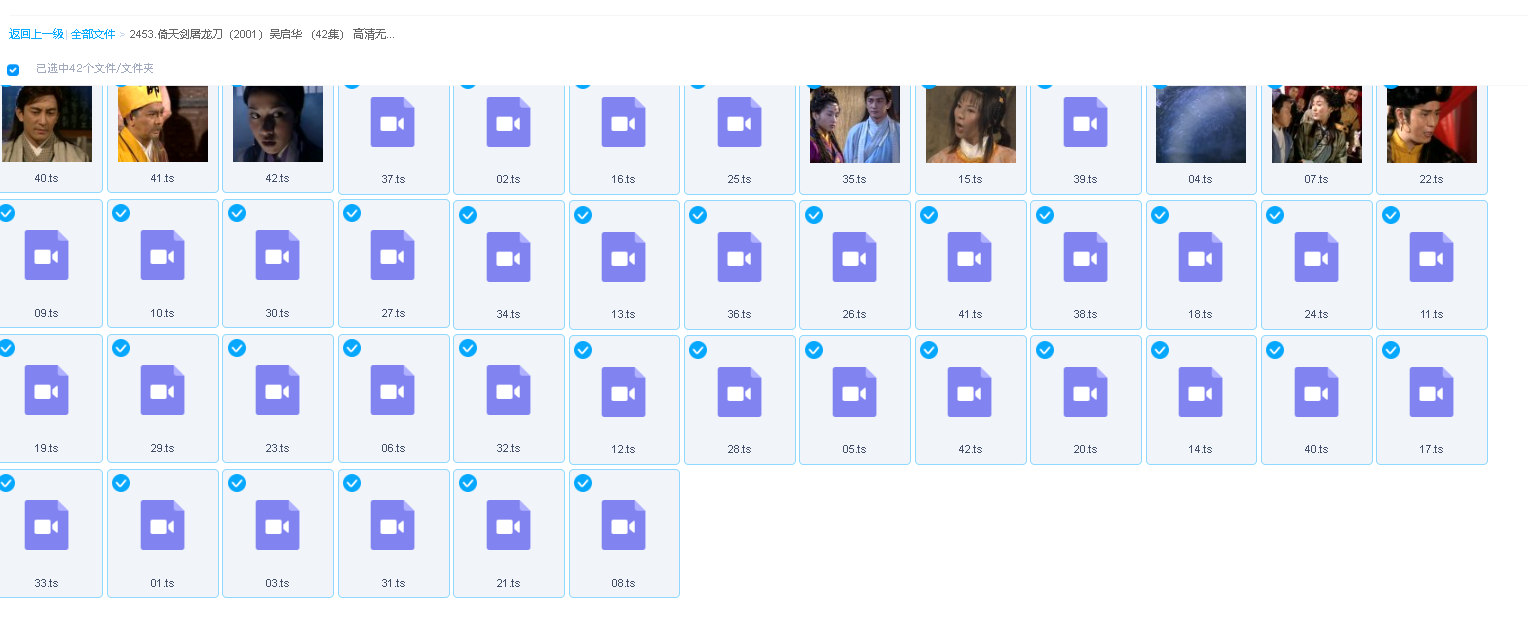Click the 11.ts video file icon
1528x620 pixels.
click(x=1431, y=256)
